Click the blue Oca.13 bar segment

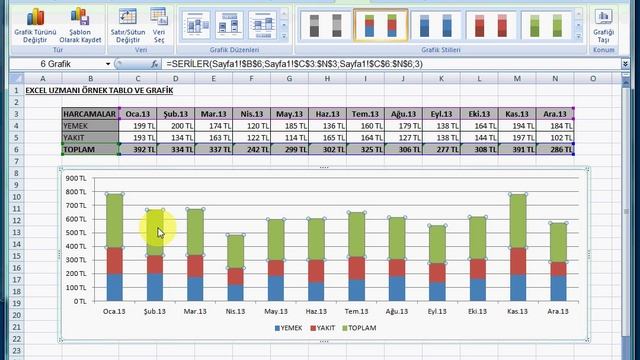(114, 288)
